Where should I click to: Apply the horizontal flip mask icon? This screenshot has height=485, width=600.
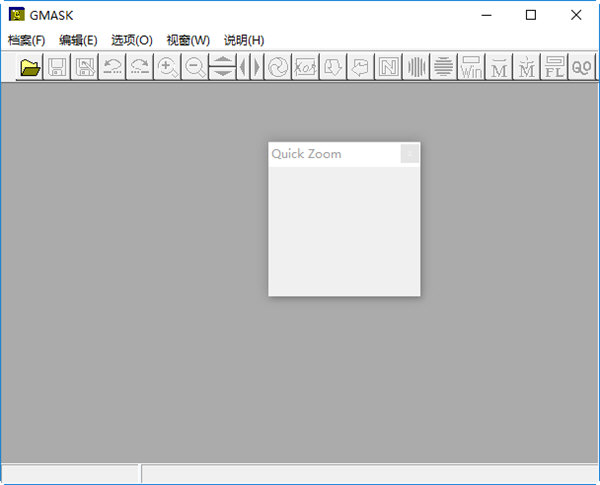250,68
